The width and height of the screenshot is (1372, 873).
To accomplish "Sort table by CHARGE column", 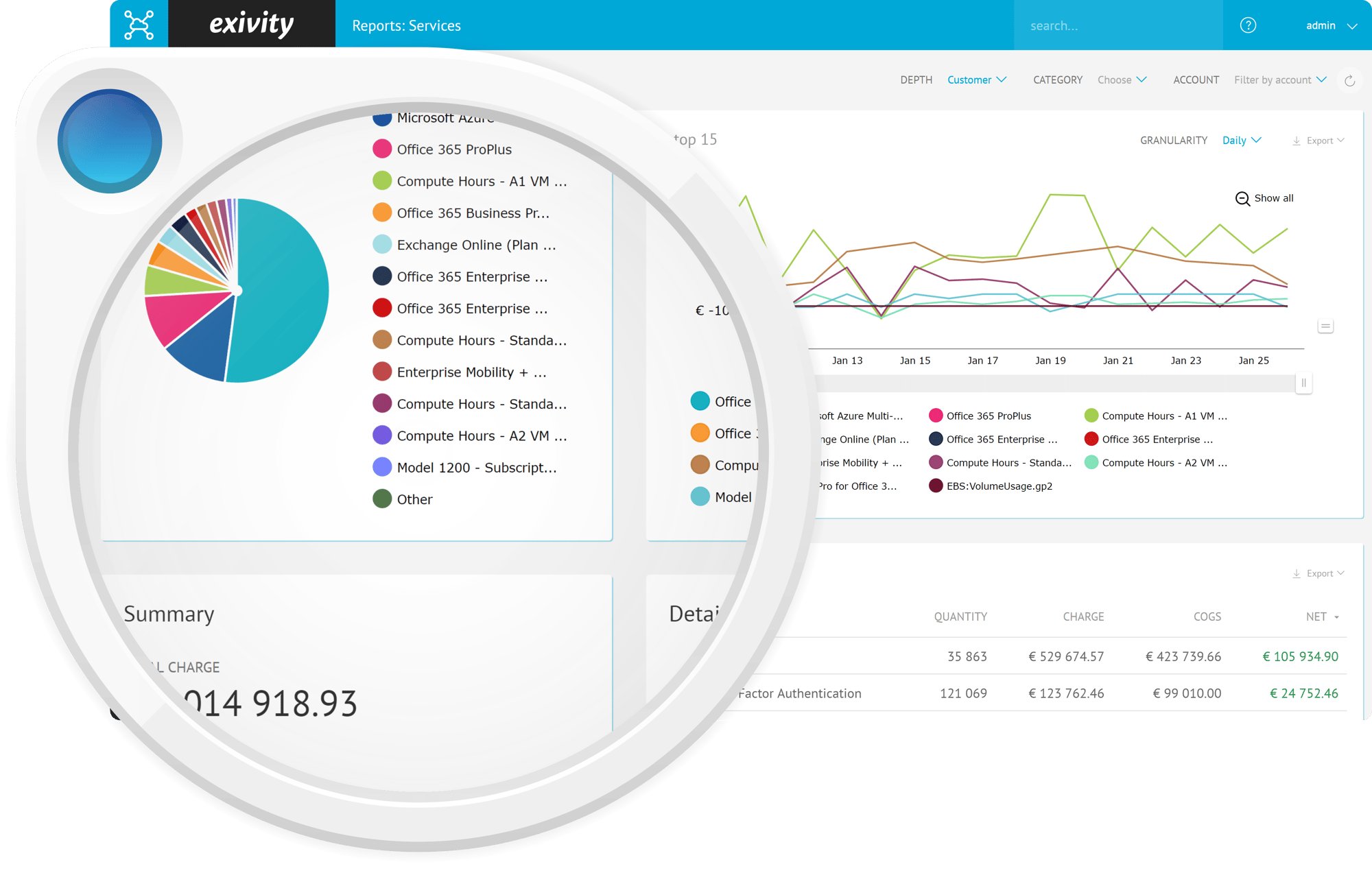I will (1083, 617).
